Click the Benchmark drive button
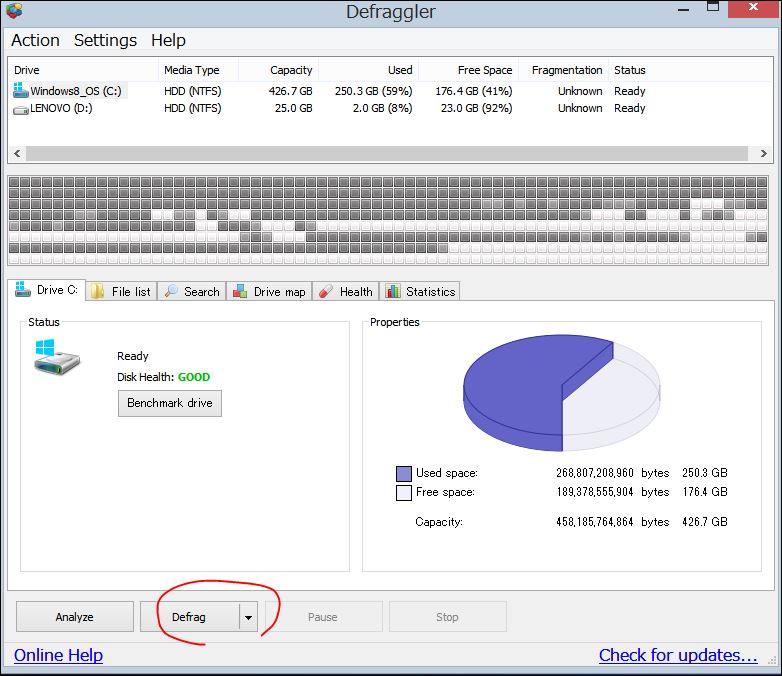 click(x=170, y=403)
